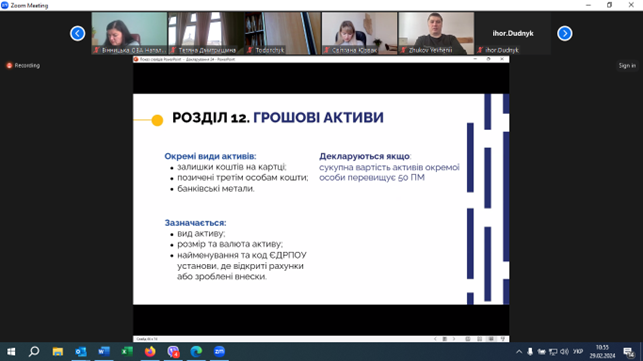Open Viber from the taskbar

[173, 352]
